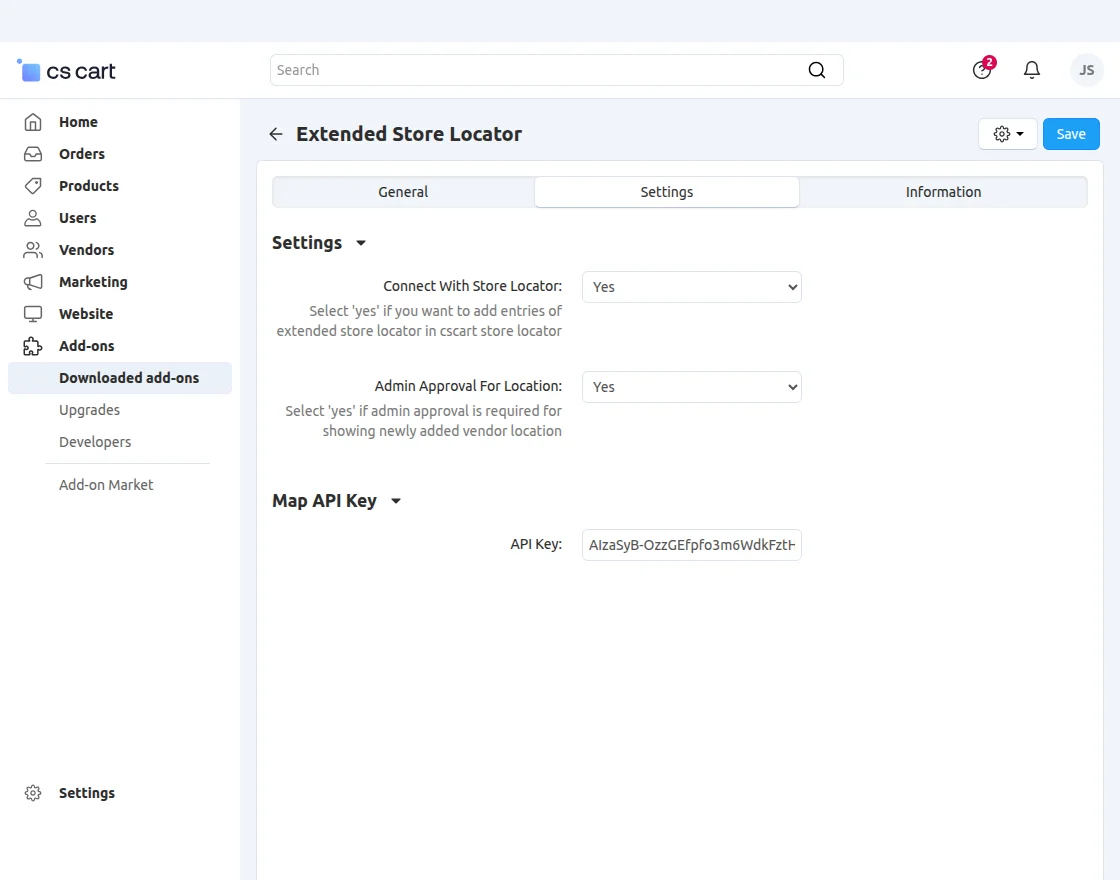Select the Vendors megaphone icon

pyautogui.click(x=33, y=249)
